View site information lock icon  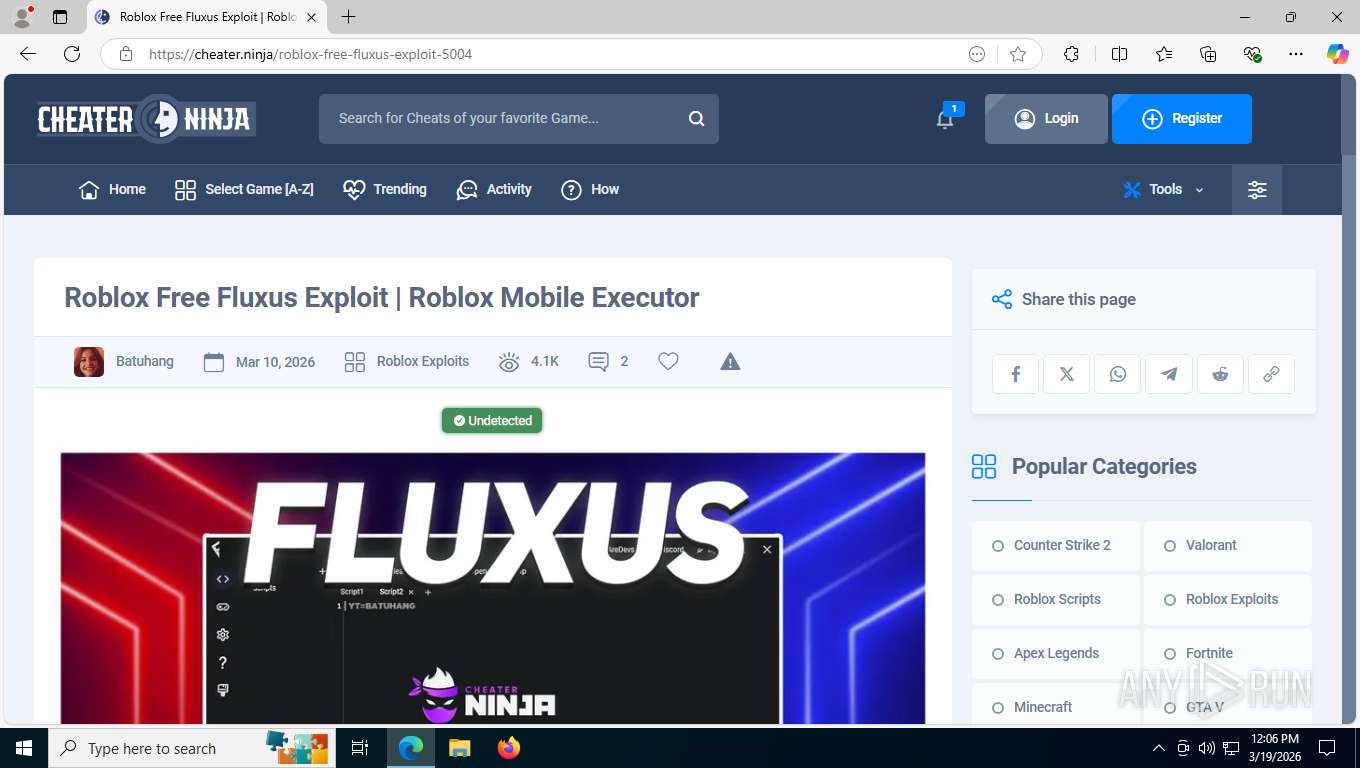126,54
